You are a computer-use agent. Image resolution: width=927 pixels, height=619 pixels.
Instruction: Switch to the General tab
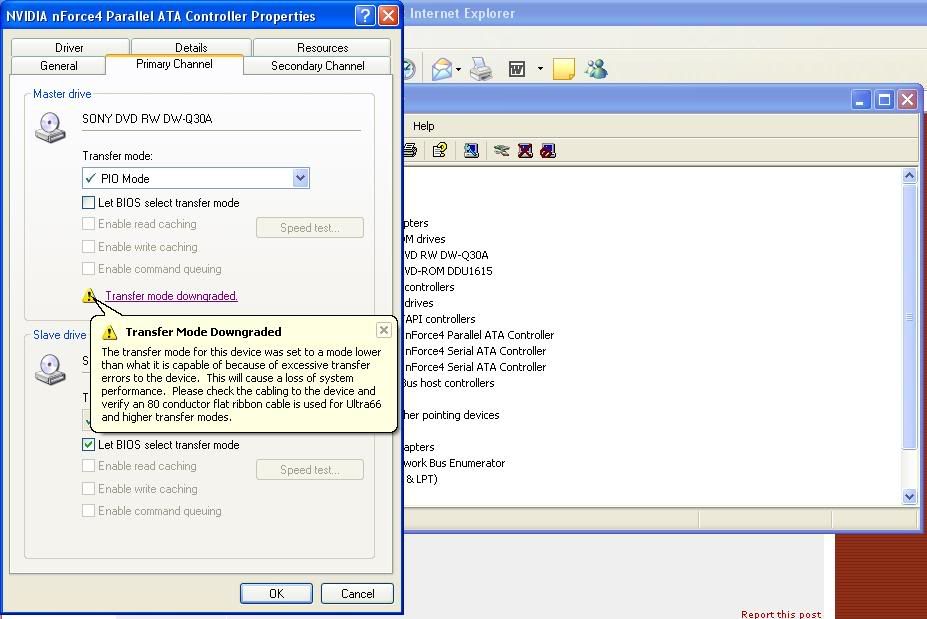59,66
